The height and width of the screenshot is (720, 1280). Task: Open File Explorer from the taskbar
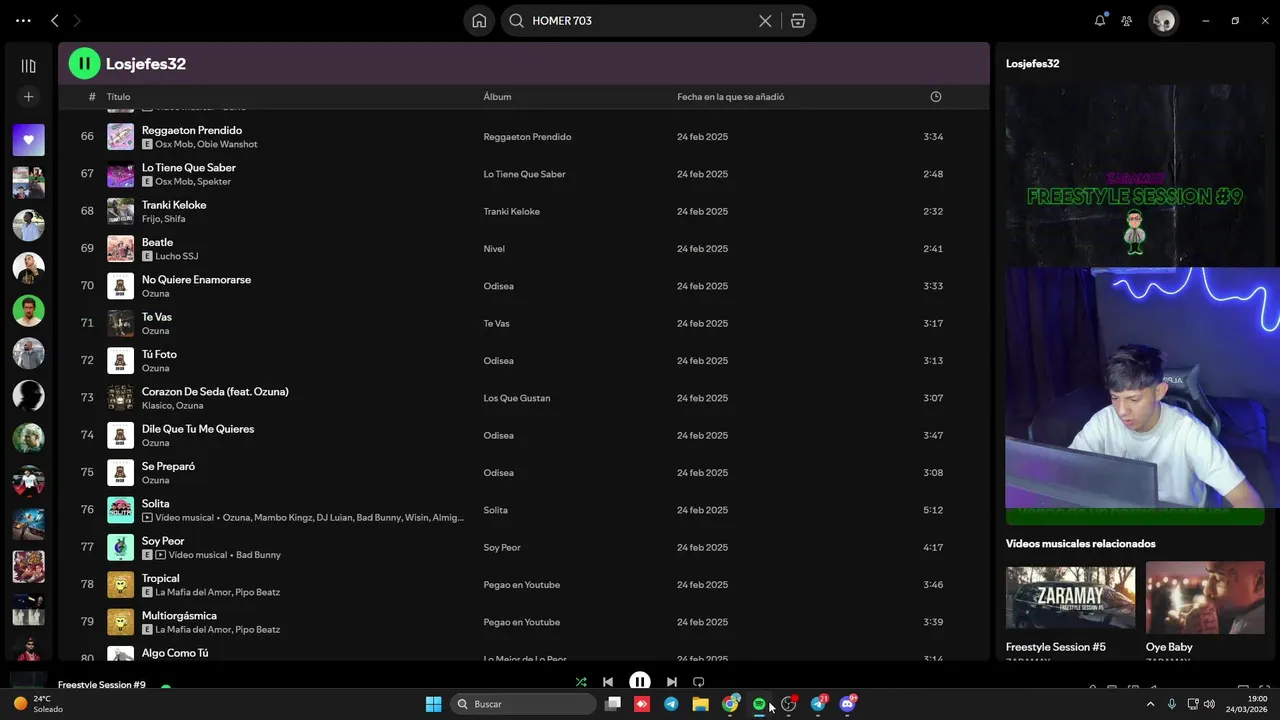click(700, 704)
